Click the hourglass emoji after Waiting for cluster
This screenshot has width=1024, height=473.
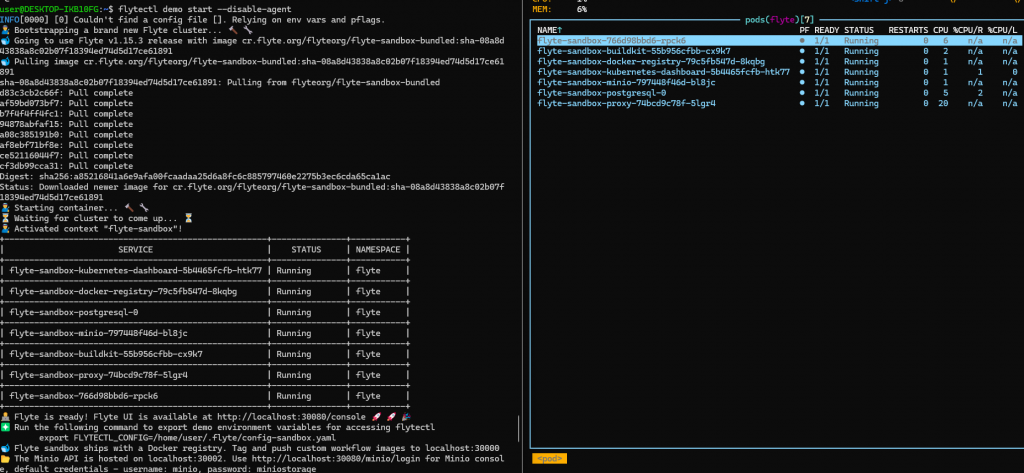pos(189,218)
